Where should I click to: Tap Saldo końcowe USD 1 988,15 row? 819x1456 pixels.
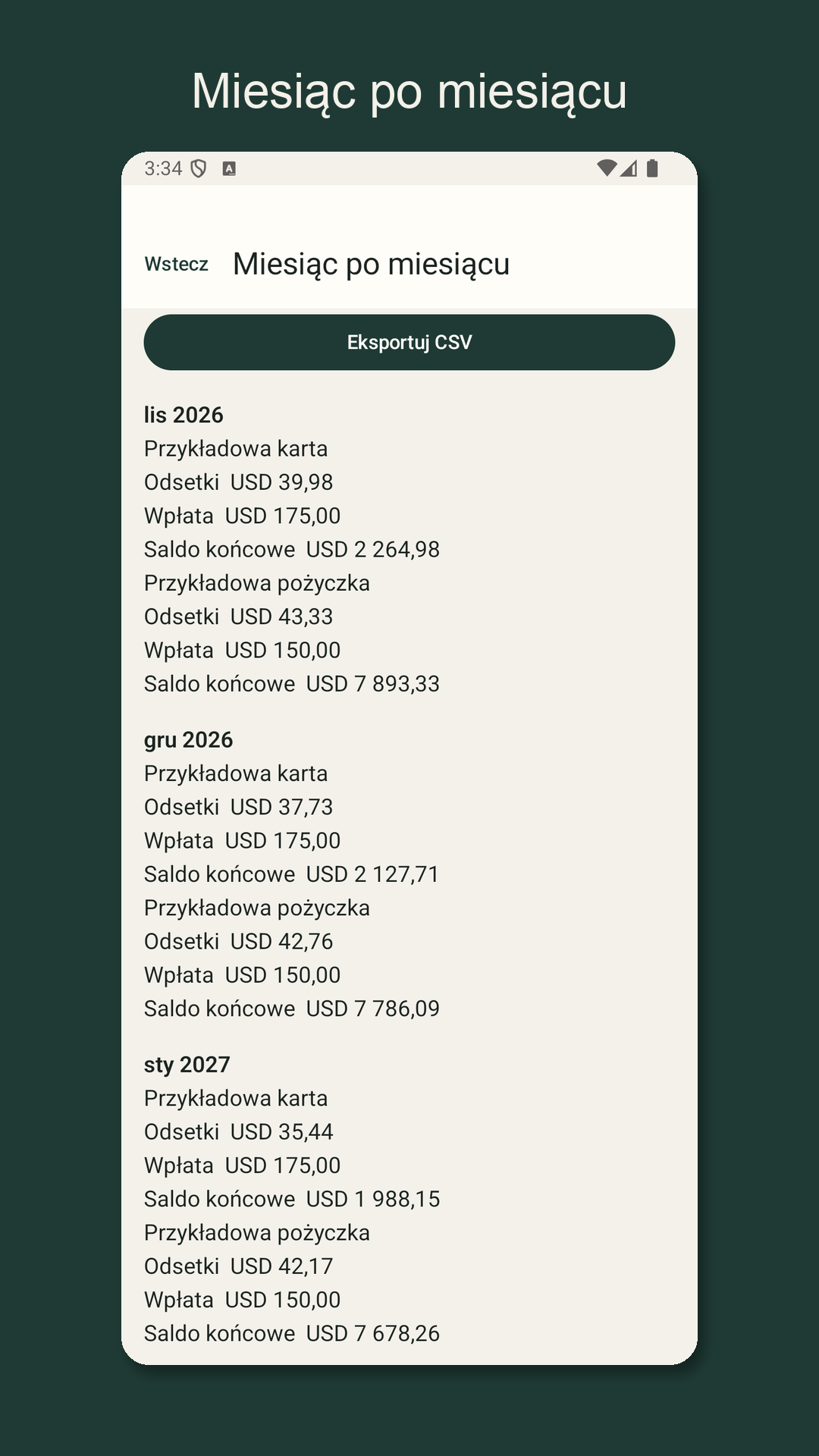(x=292, y=1199)
